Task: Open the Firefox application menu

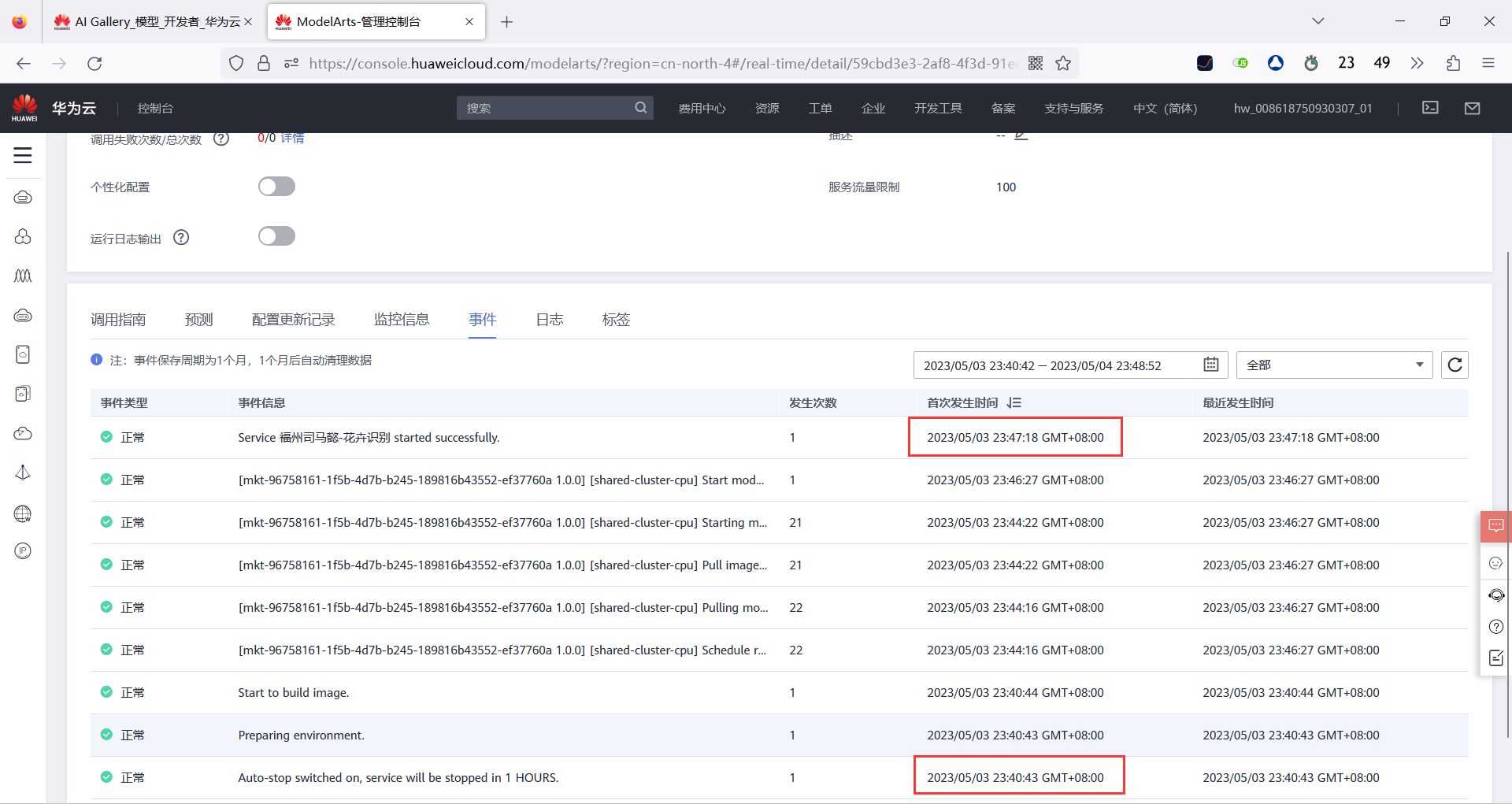Action: pos(1488,63)
